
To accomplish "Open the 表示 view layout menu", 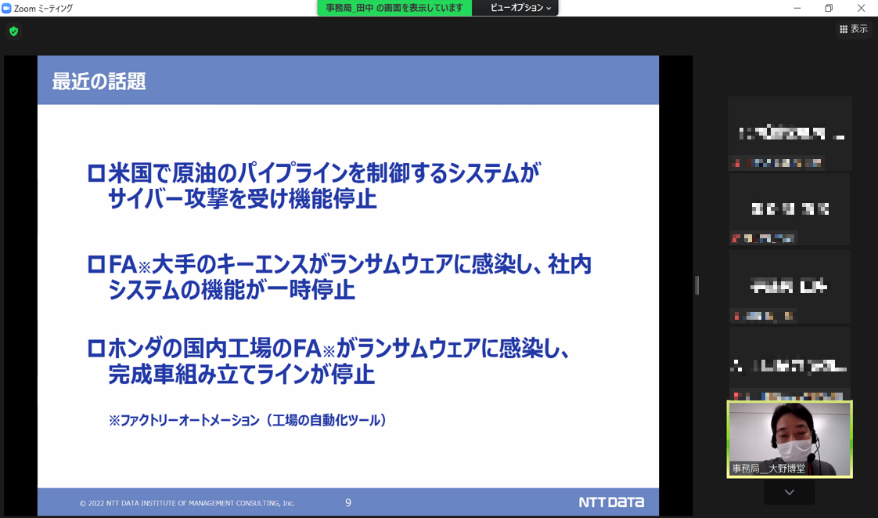I will click(x=853, y=29).
